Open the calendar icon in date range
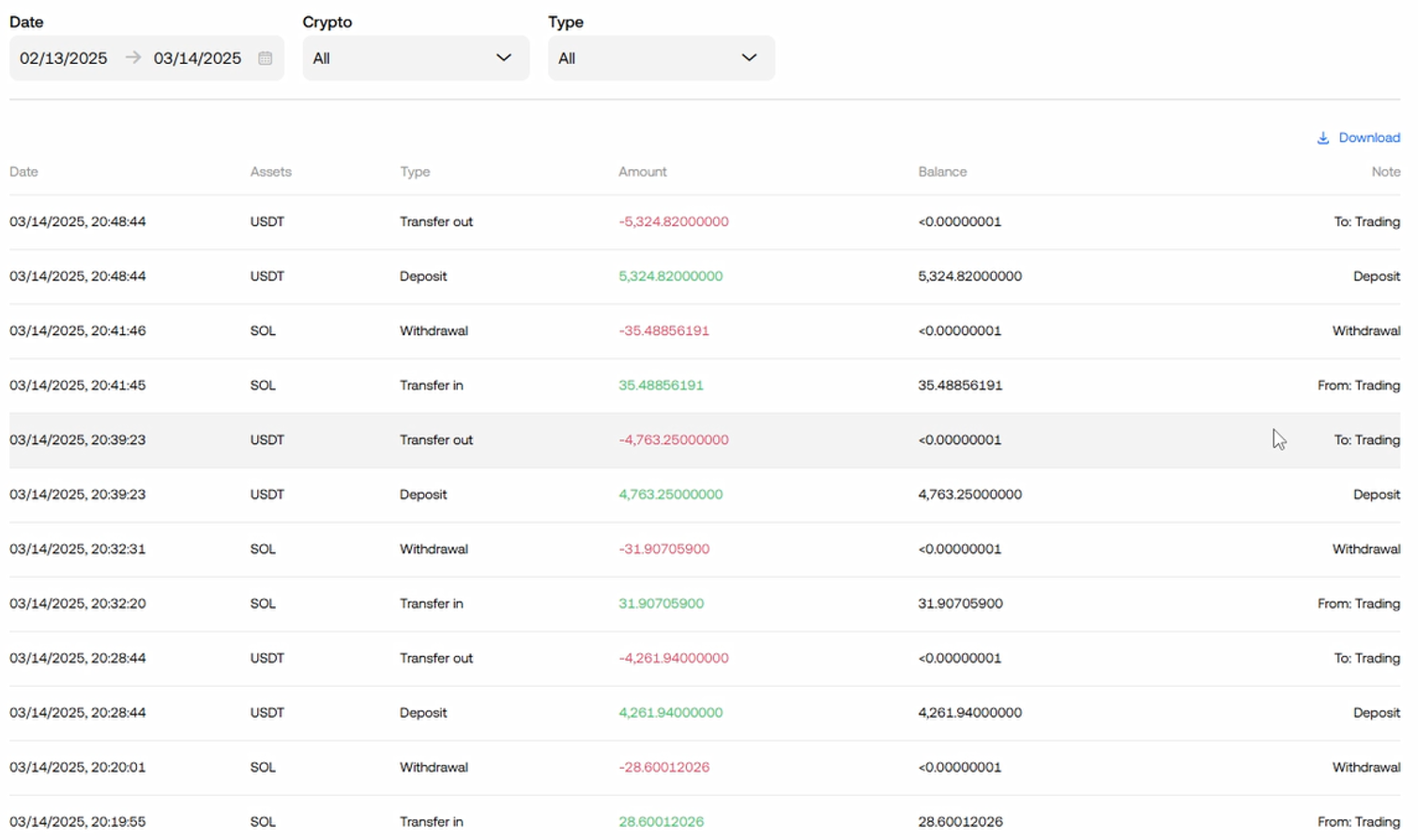Image resolution: width=1418 pixels, height=840 pixels. [266, 58]
